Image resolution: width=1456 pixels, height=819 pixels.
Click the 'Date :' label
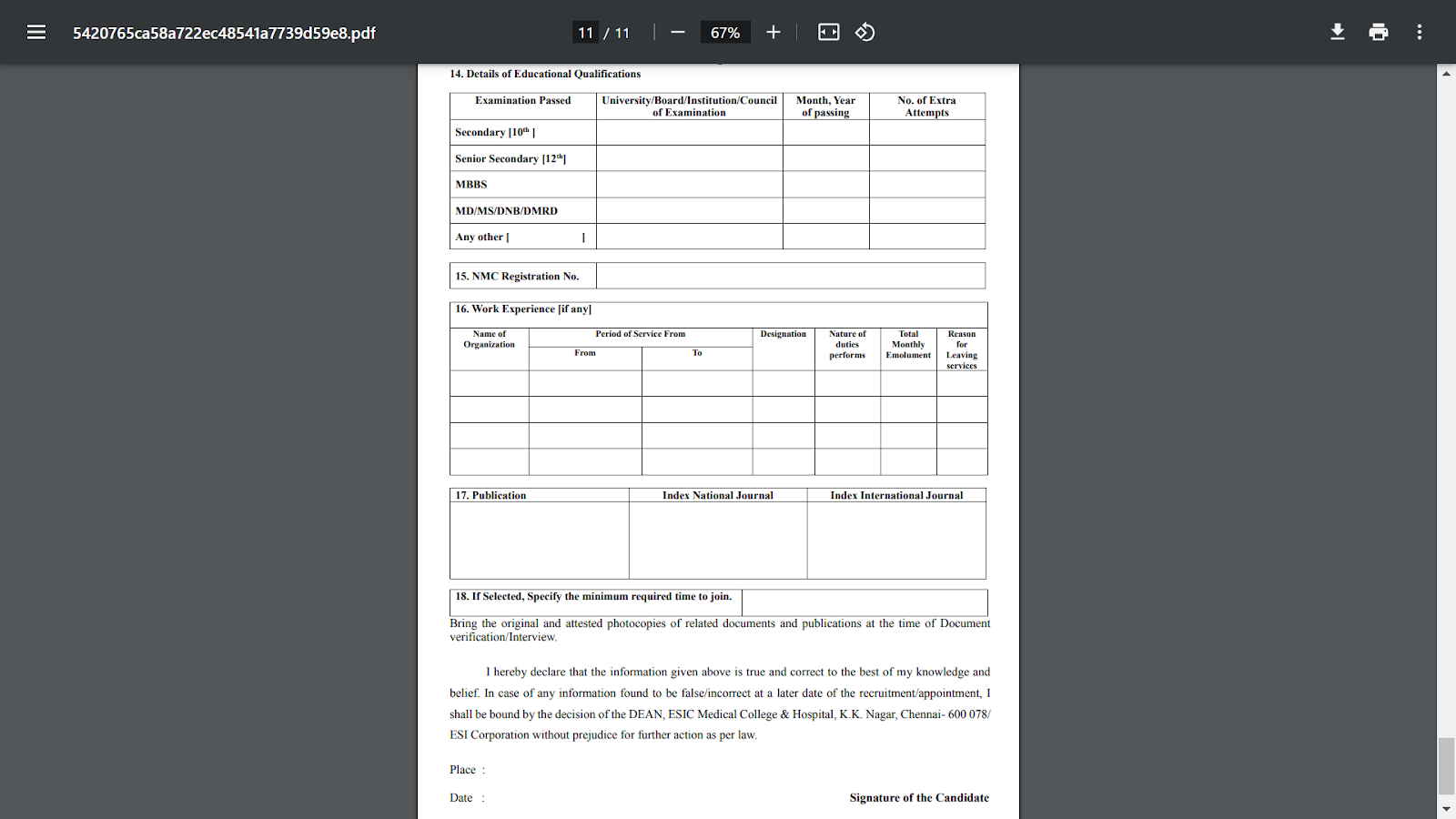(x=467, y=798)
